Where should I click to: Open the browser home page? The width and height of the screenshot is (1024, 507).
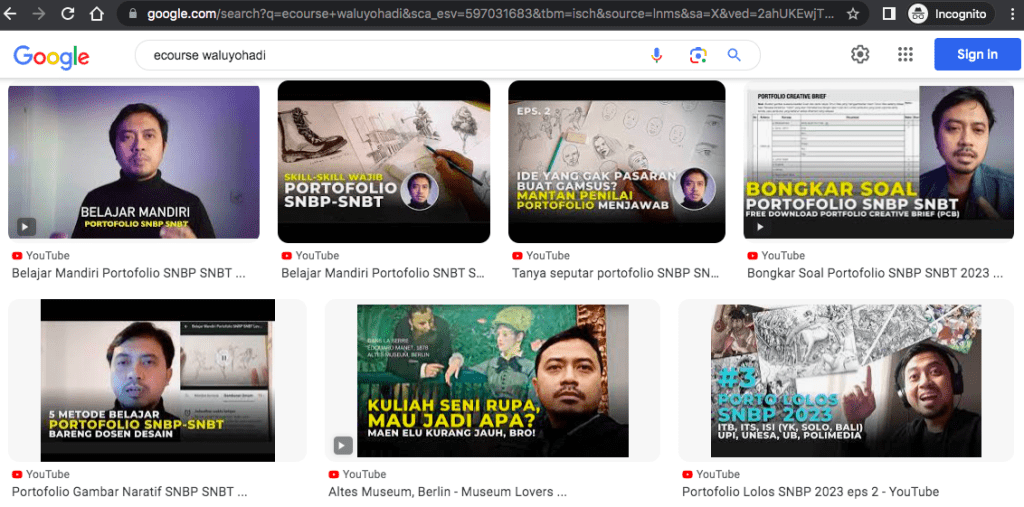click(96, 14)
